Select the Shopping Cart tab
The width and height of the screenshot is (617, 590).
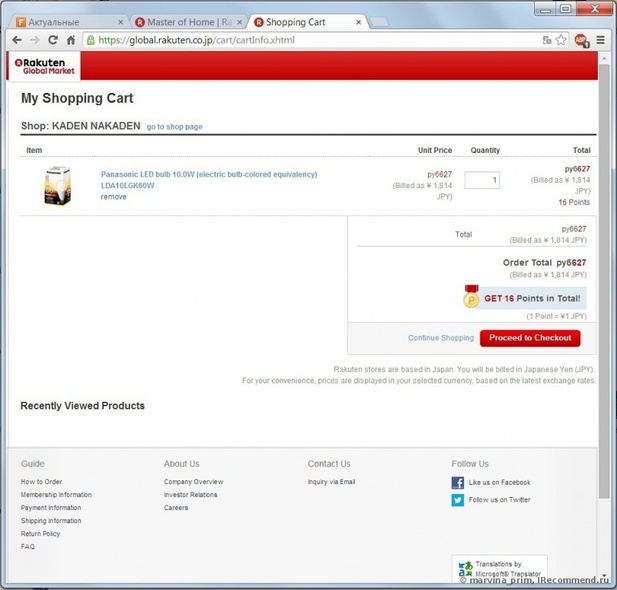coord(307,22)
